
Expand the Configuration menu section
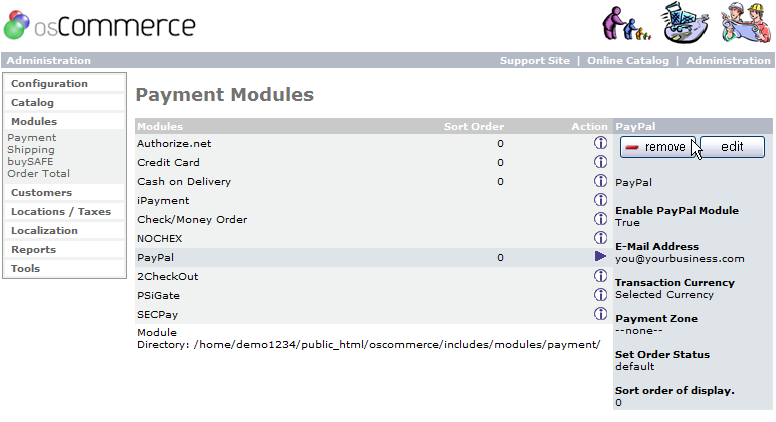(49, 84)
